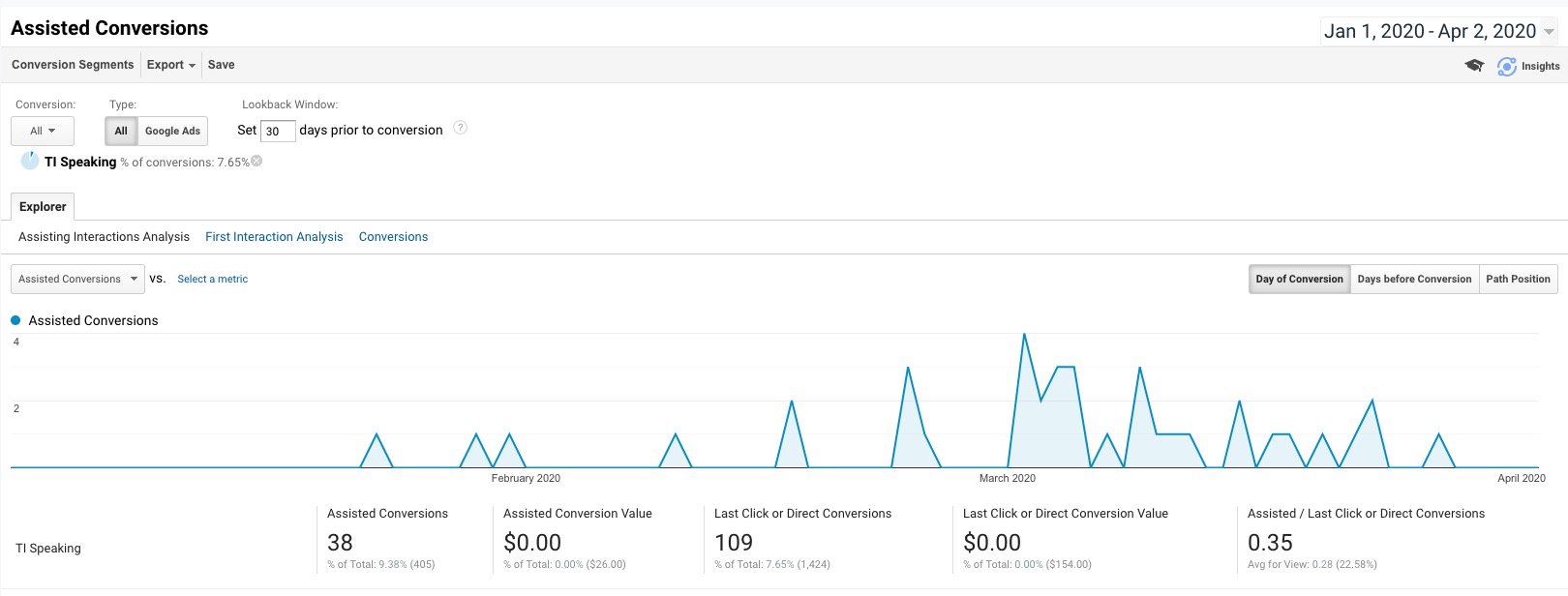Open the graduation cap education icon
Screen dimensions: 1568x596
click(1474, 66)
